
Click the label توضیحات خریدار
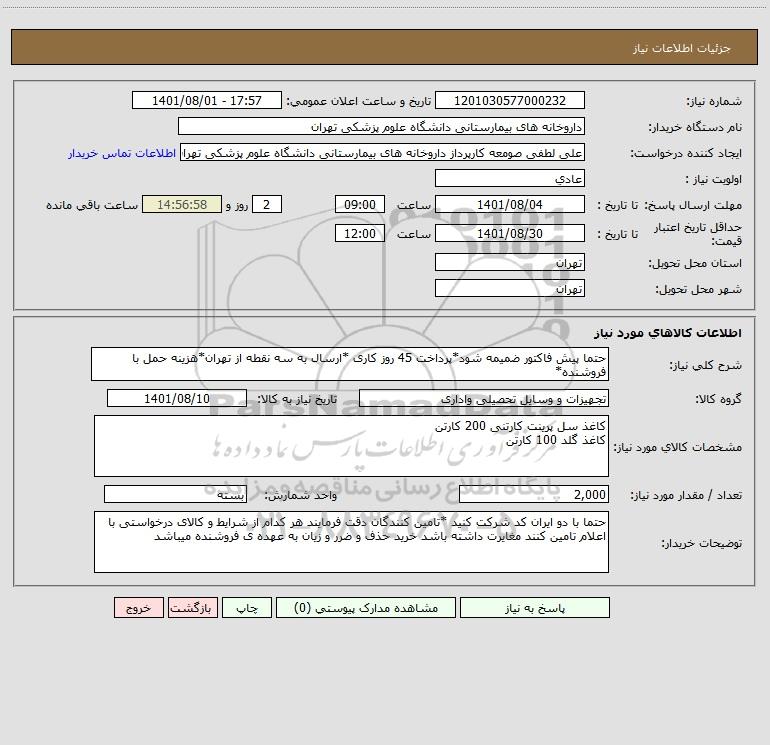click(x=702, y=543)
